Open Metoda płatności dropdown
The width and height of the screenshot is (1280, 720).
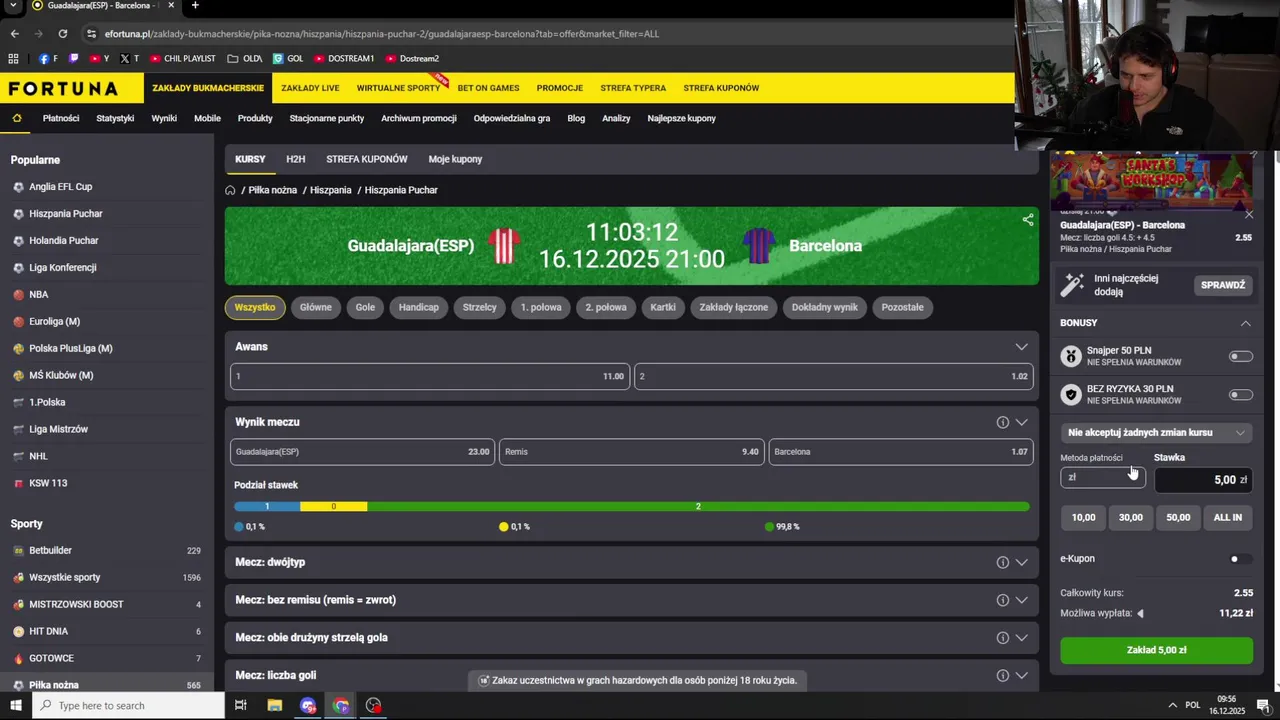point(1102,477)
